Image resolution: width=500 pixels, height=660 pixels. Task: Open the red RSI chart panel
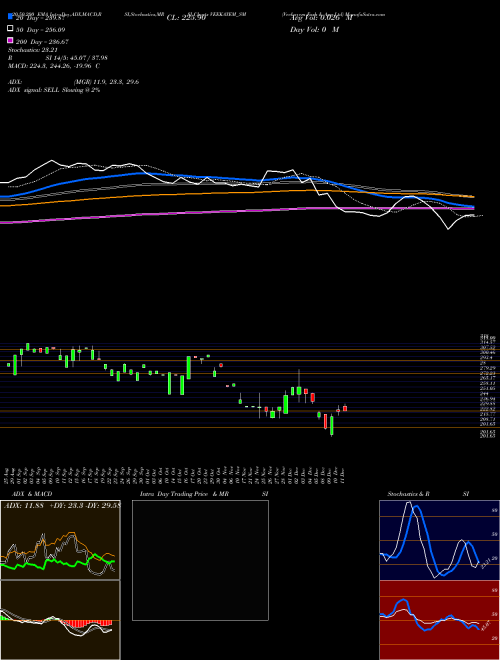(x=439, y=620)
